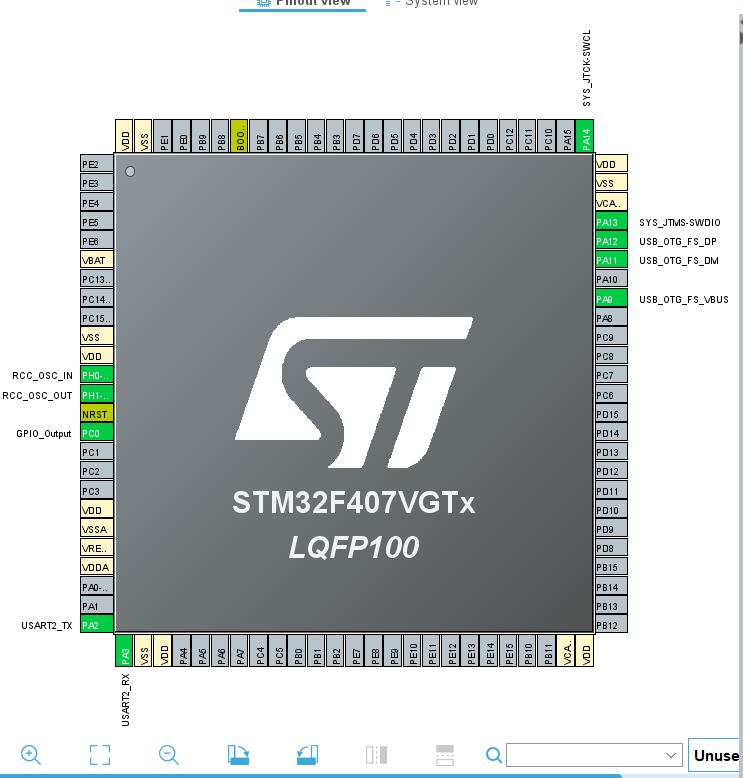Select pin PA11 labeled USB_OTG_FS_DM

click(611, 260)
